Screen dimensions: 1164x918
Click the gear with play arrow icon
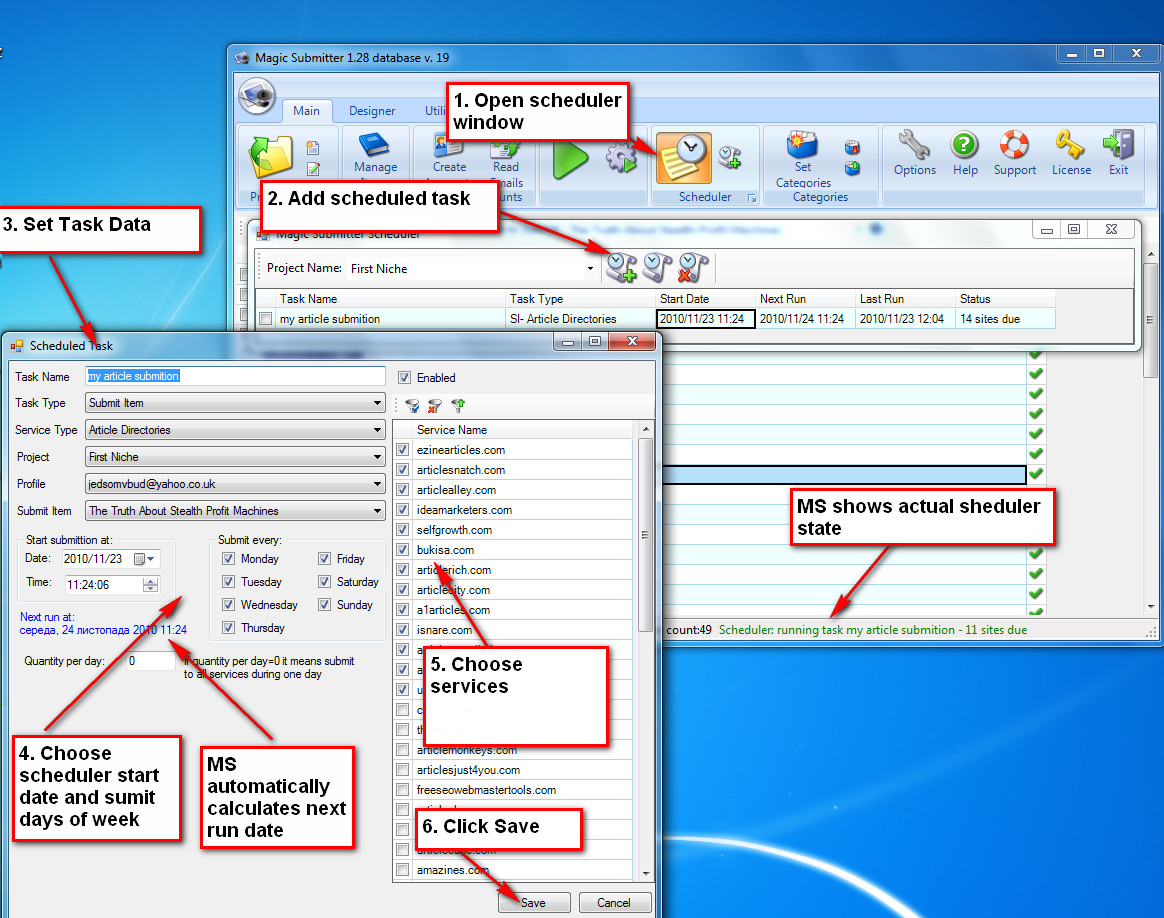tap(621, 158)
